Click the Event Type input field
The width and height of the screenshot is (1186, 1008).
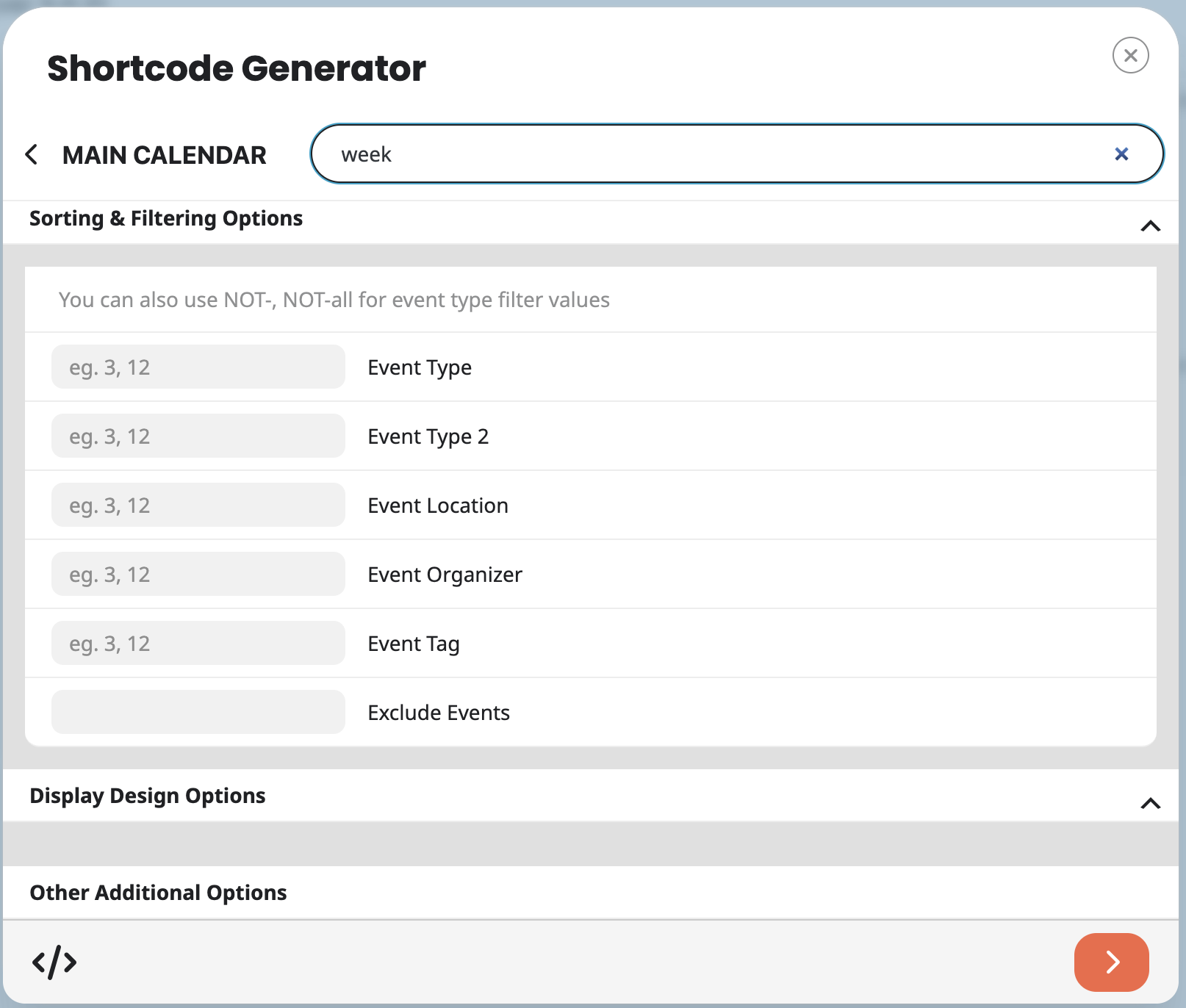point(198,367)
